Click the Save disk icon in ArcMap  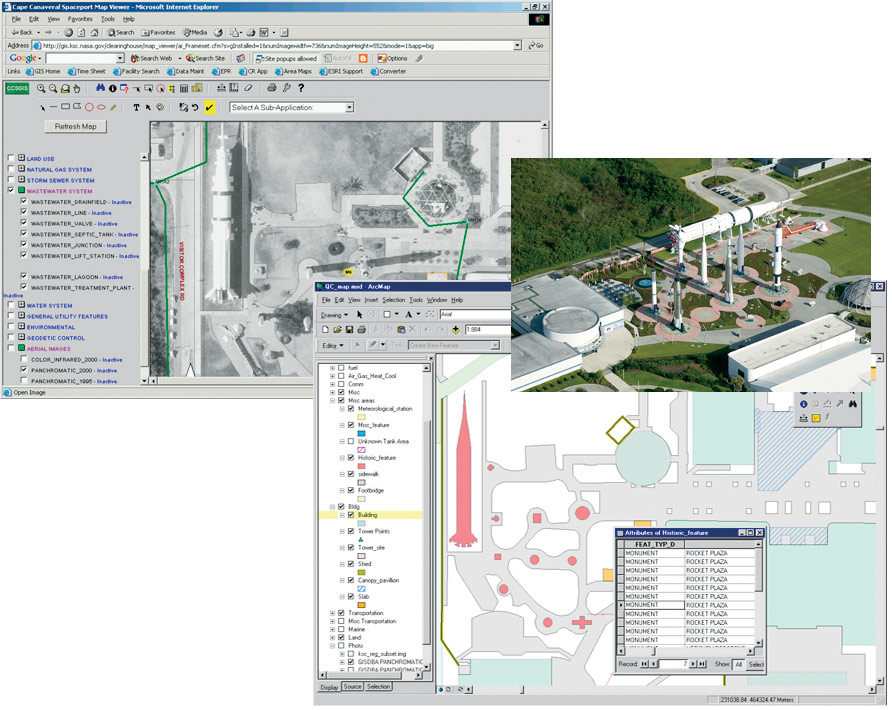click(x=349, y=329)
